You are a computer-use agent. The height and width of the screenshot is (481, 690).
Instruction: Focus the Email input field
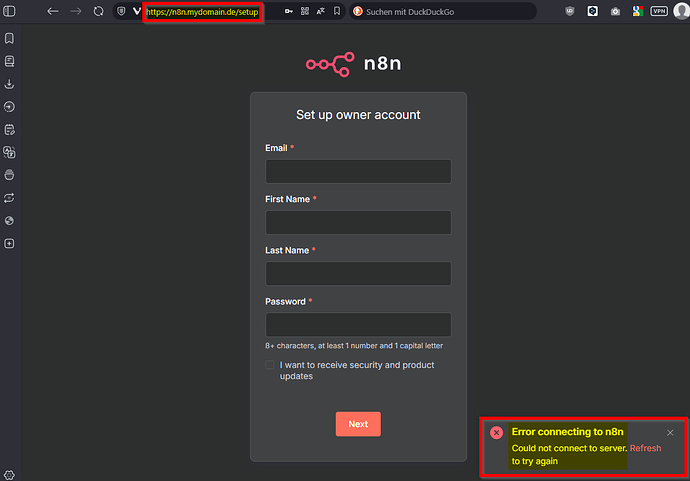358,172
